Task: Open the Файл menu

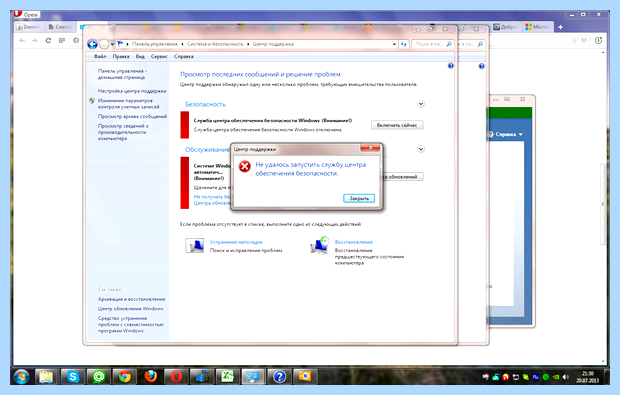Action: pyautogui.click(x=100, y=57)
